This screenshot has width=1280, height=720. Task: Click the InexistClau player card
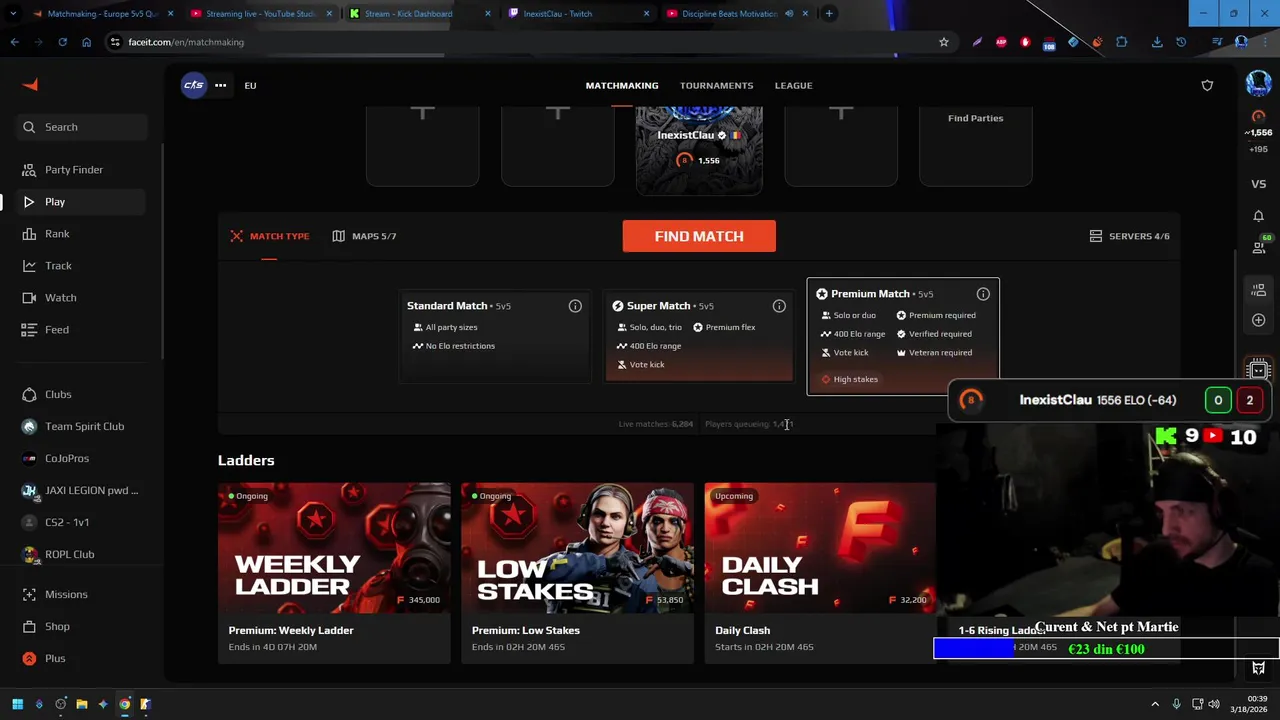pos(699,149)
